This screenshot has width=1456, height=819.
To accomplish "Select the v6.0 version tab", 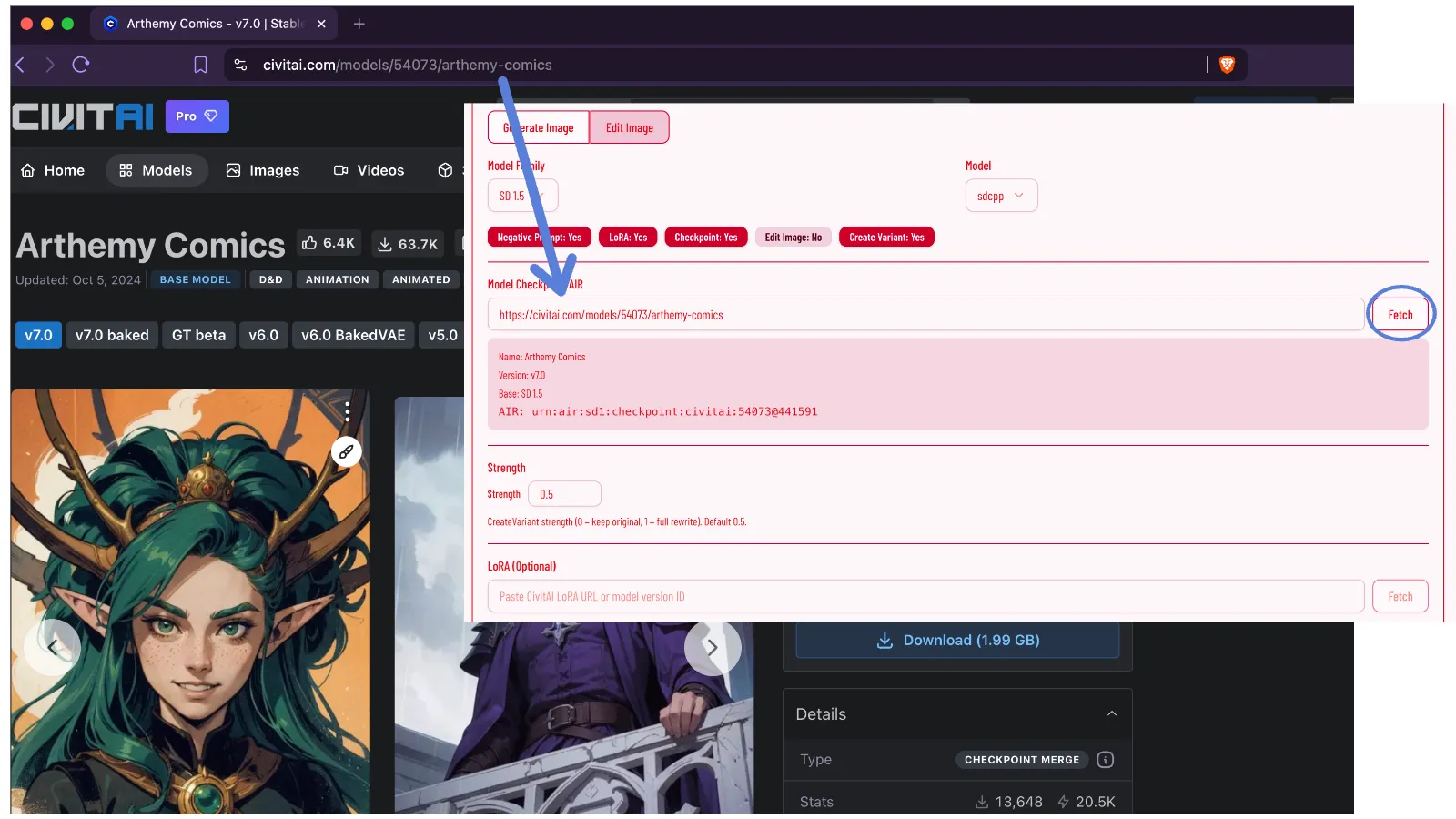I will coord(264,335).
